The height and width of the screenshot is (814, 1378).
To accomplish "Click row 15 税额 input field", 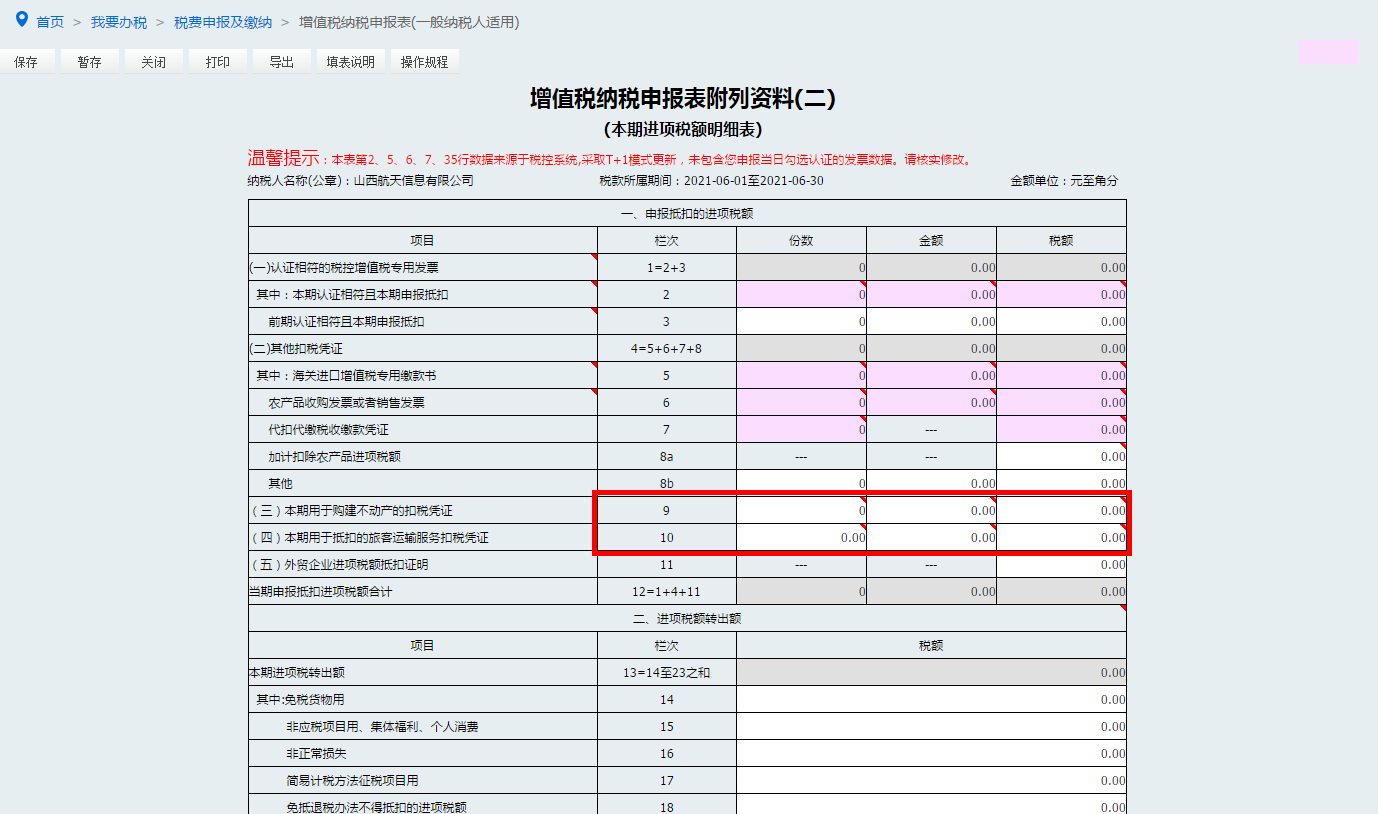I will [x=931, y=727].
